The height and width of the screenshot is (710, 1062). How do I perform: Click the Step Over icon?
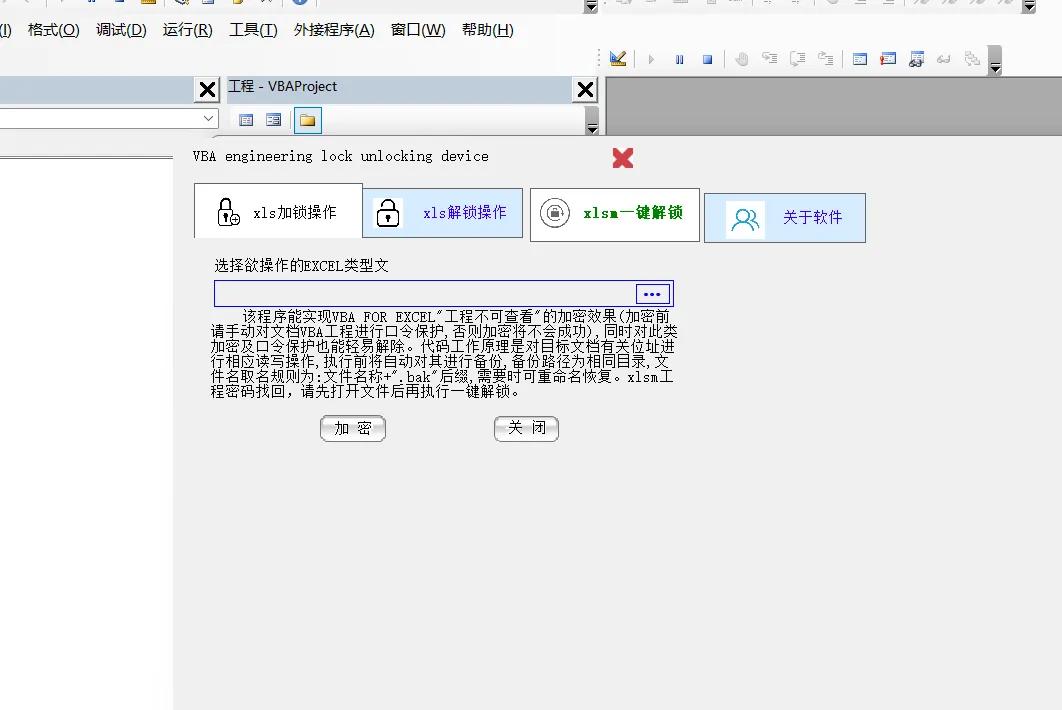798,59
